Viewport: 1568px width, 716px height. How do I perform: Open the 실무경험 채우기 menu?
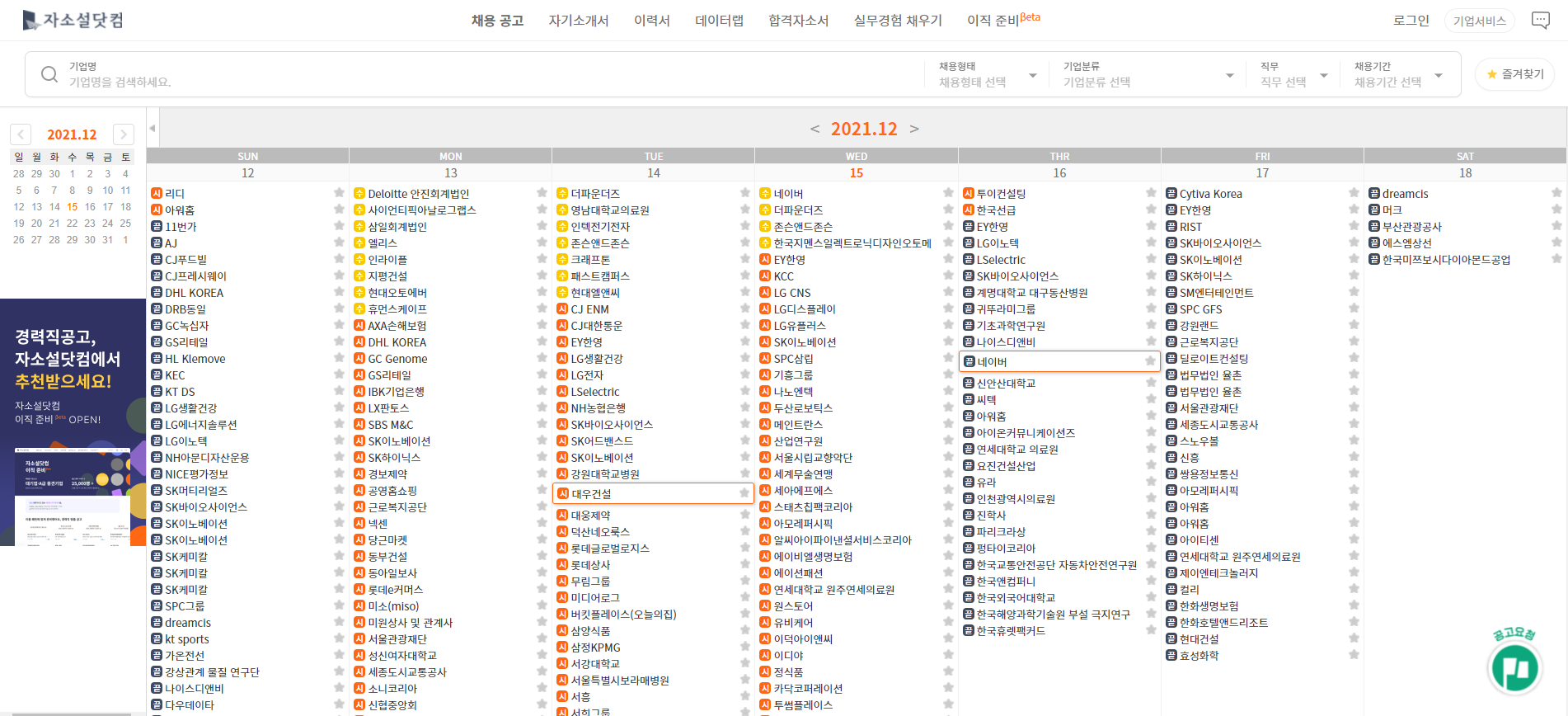[898, 21]
